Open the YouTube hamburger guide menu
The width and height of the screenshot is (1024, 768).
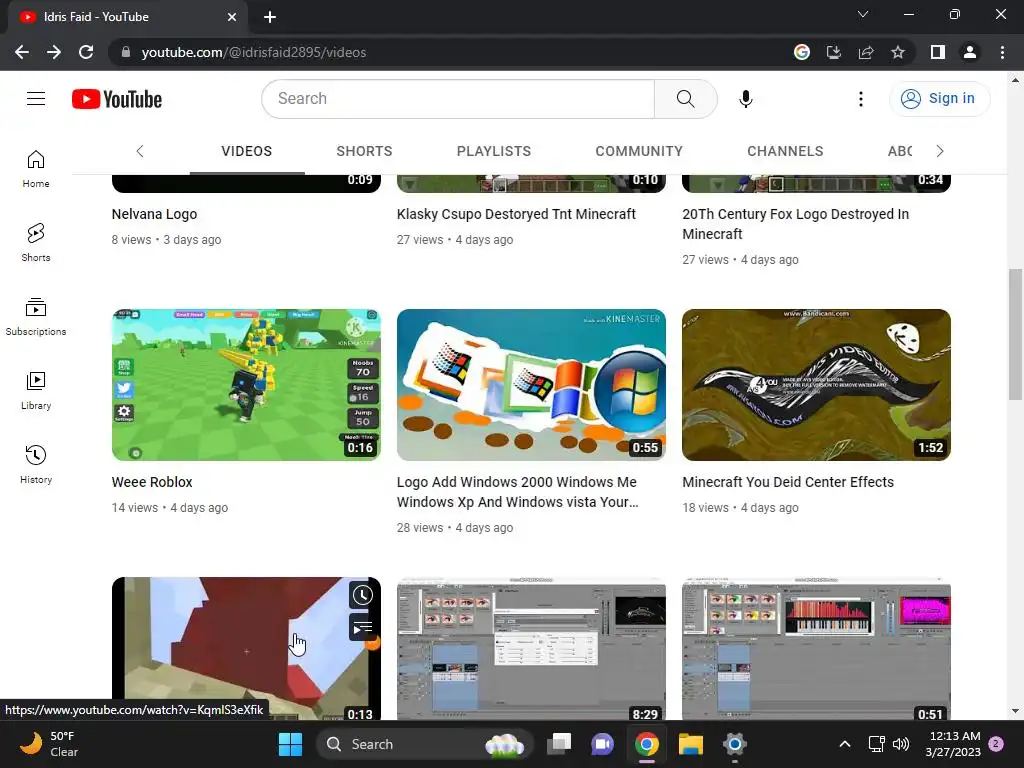[x=36, y=99]
